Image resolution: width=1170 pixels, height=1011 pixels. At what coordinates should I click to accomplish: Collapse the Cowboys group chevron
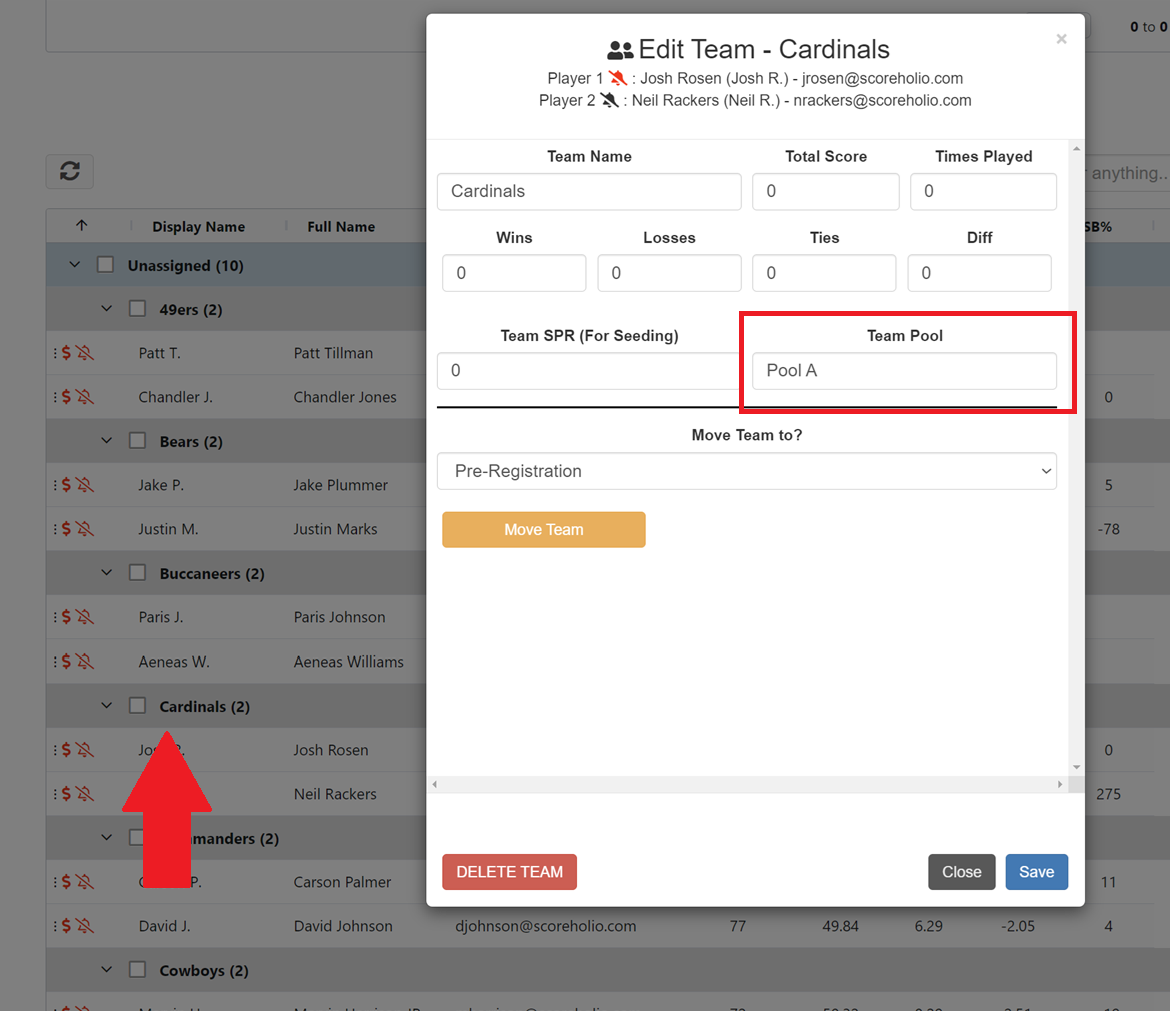pyautogui.click(x=107, y=970)
